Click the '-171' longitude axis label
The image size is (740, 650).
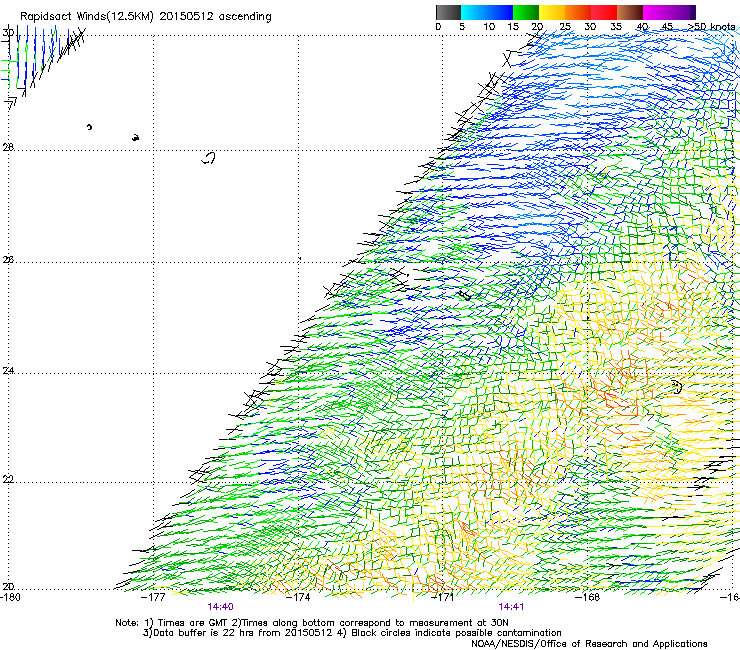[443, 597]
